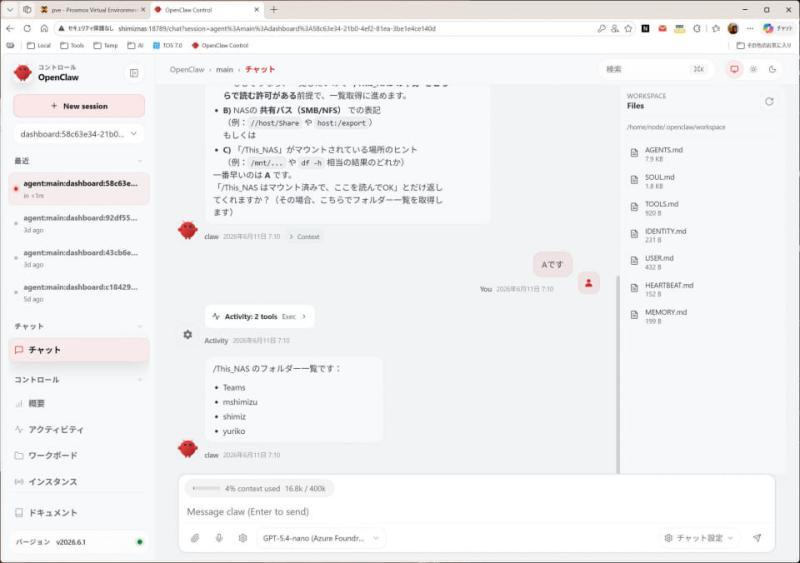The height and width of the screenshot is (563, 800).
Task: Click the browser back arrow
Action: 10,29
